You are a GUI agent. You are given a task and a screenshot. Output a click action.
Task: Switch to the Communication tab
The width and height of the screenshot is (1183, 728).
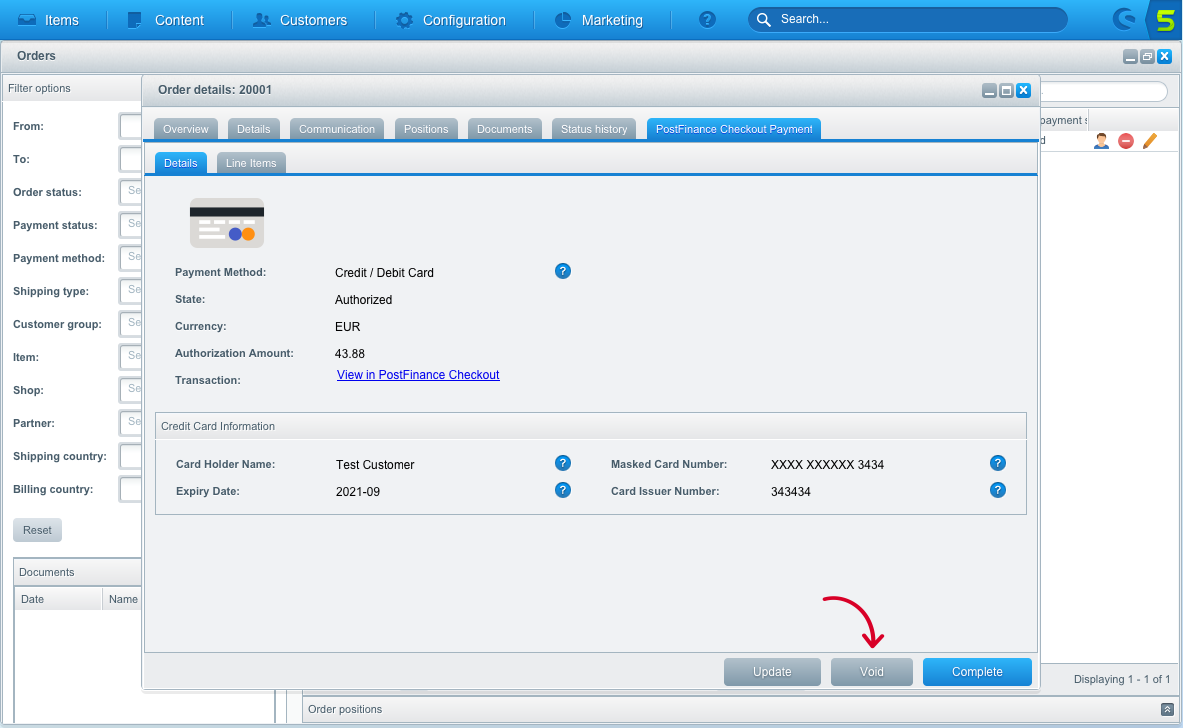(x=336, y=129)
